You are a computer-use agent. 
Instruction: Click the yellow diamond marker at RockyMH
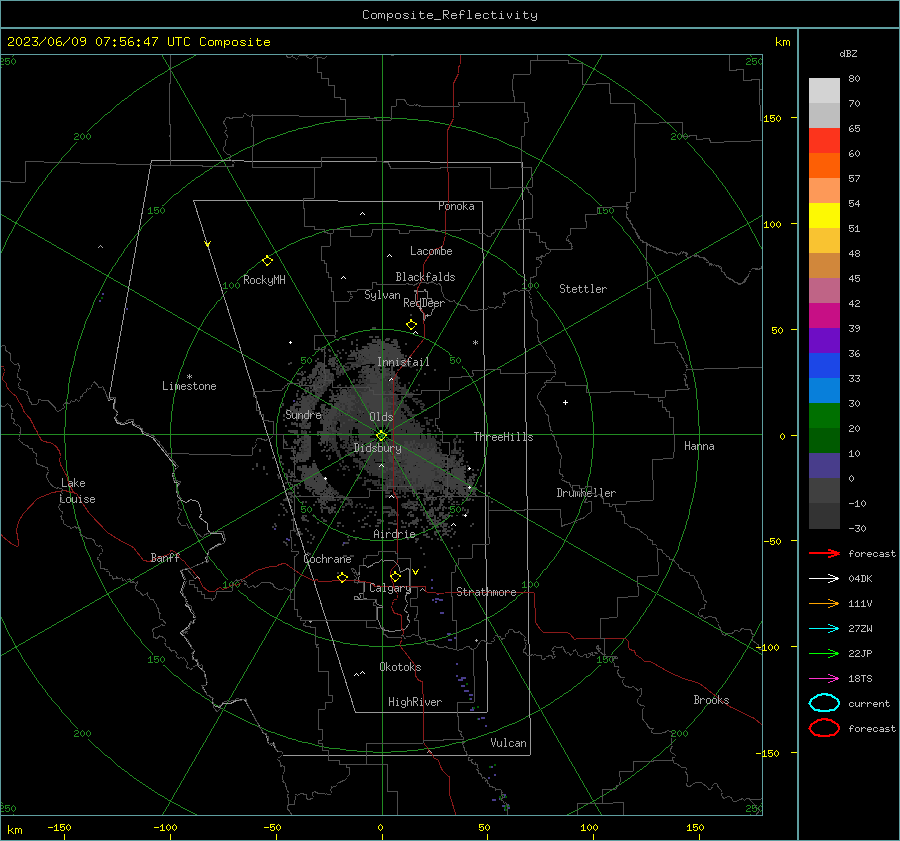(x=267, y=261)
